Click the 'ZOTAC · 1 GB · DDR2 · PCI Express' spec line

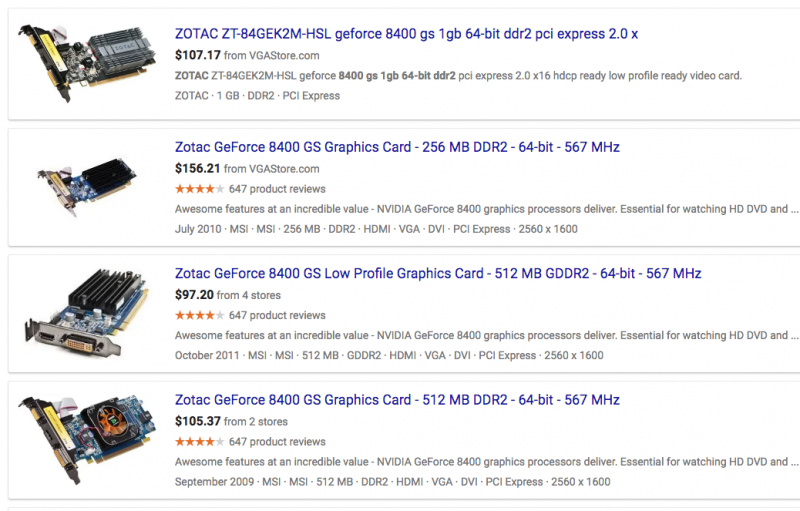tap(257, 96)
